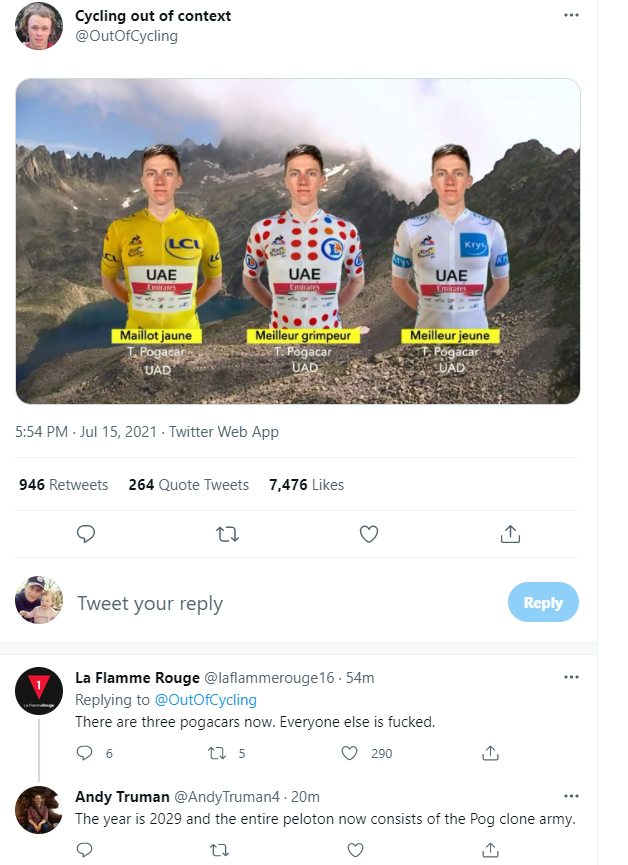
Task: Like Andy Truman's reply
Action: click(x=355, y=851)
